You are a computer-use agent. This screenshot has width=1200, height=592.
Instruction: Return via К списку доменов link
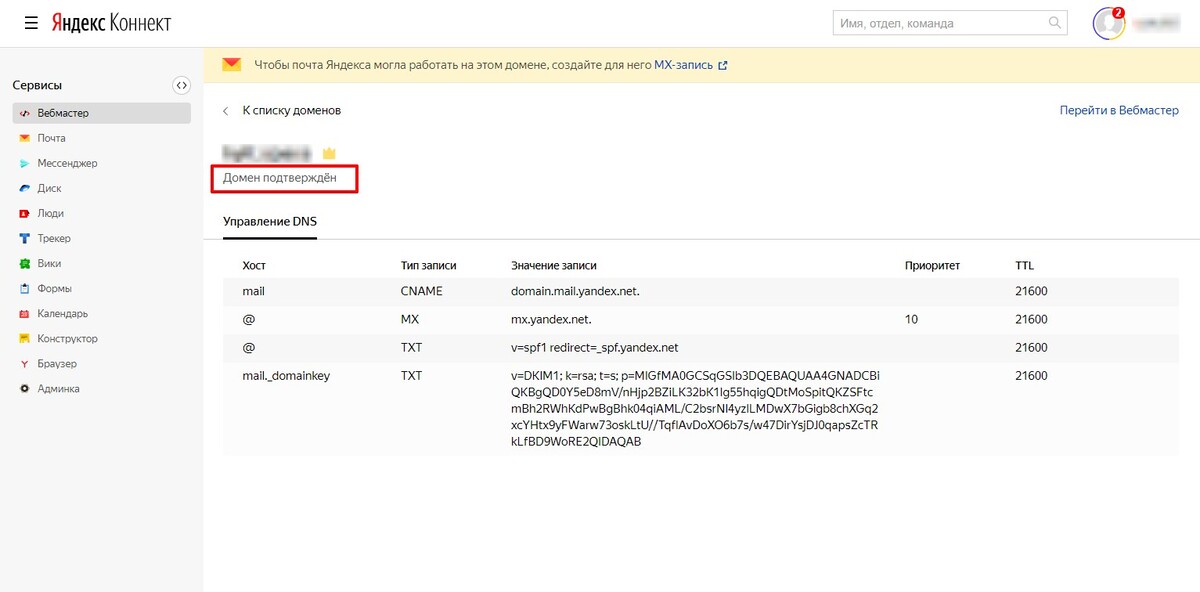click(x=292, y=110)
